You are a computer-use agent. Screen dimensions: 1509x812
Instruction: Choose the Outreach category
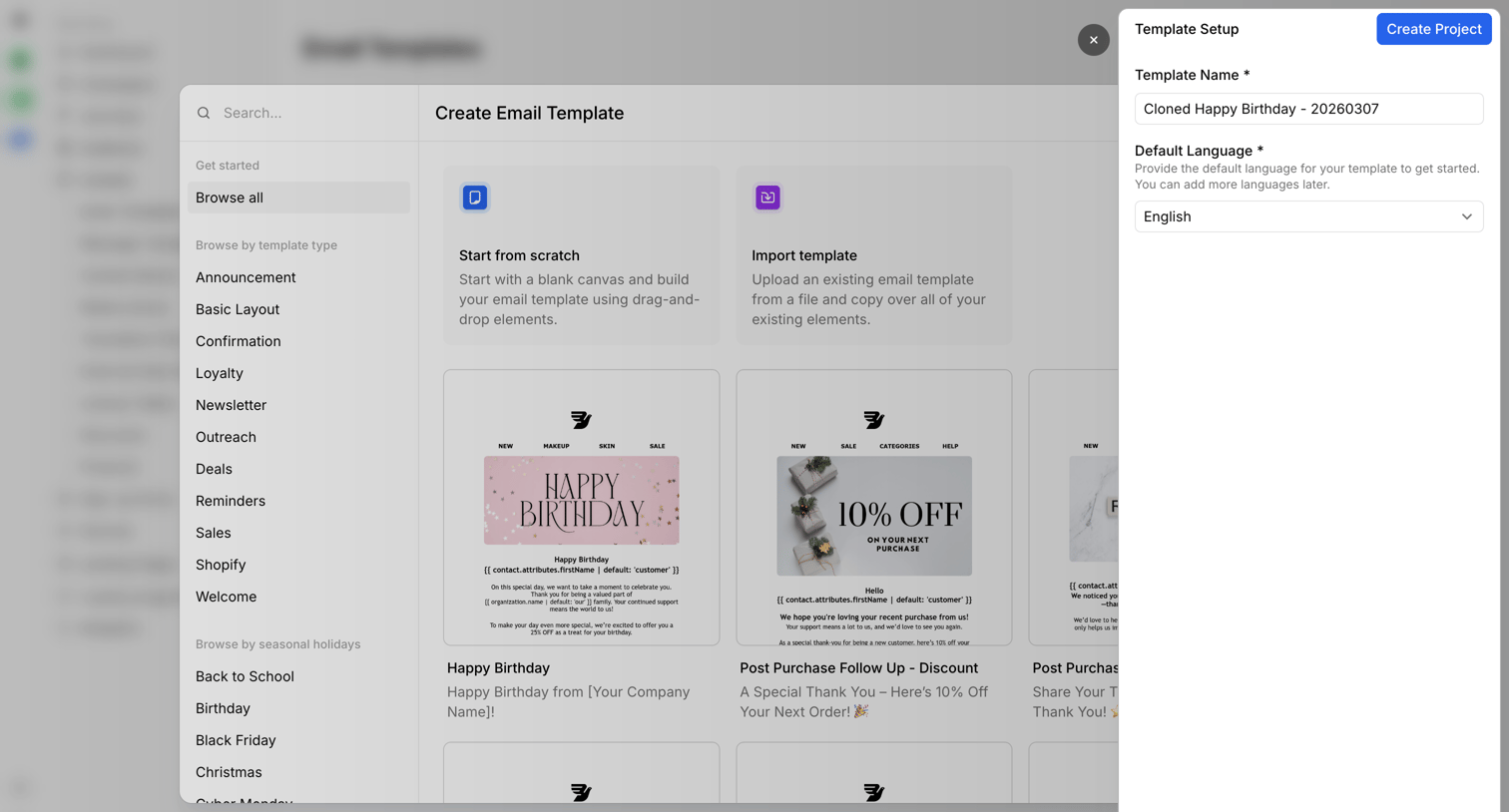click(226, 437)
